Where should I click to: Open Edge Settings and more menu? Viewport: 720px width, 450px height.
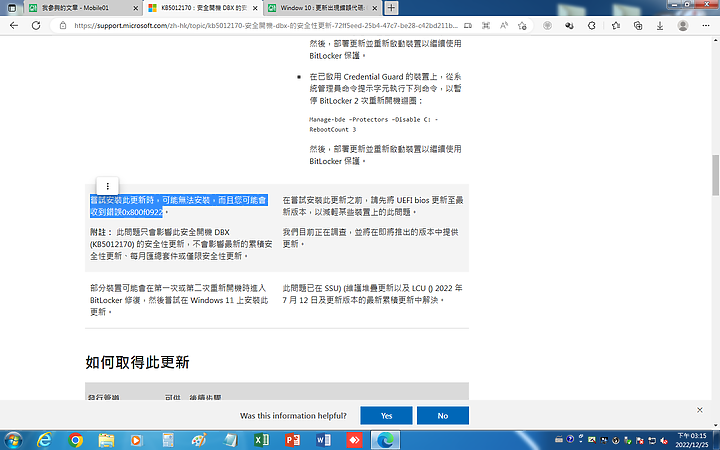click(706, 26)
